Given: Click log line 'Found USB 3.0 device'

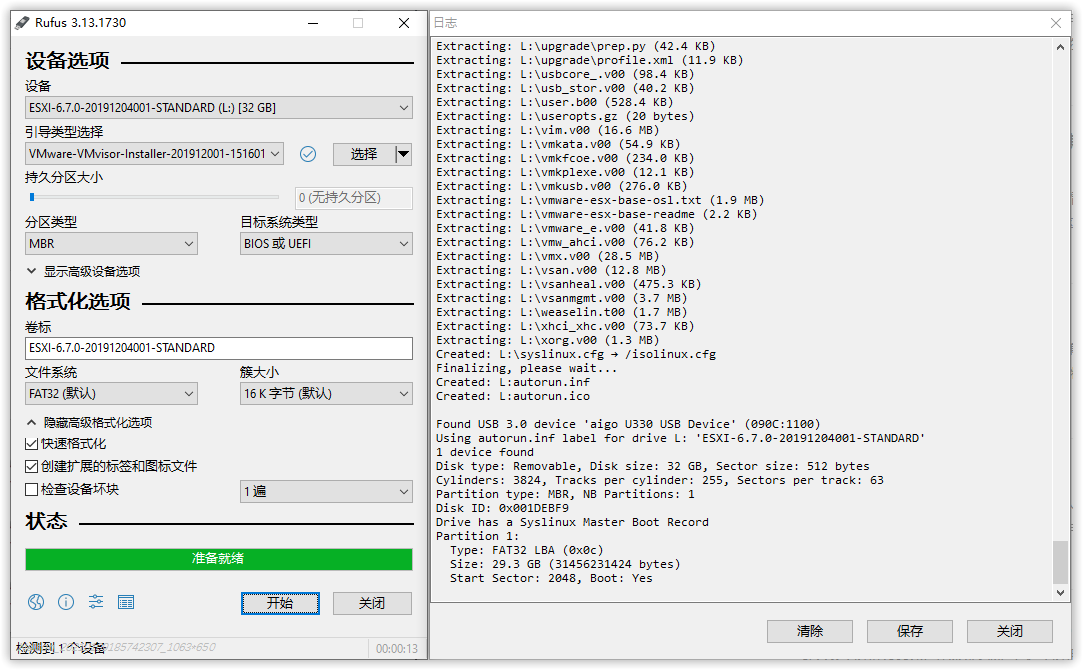Looking at the screenshot, I should [628, 424].
